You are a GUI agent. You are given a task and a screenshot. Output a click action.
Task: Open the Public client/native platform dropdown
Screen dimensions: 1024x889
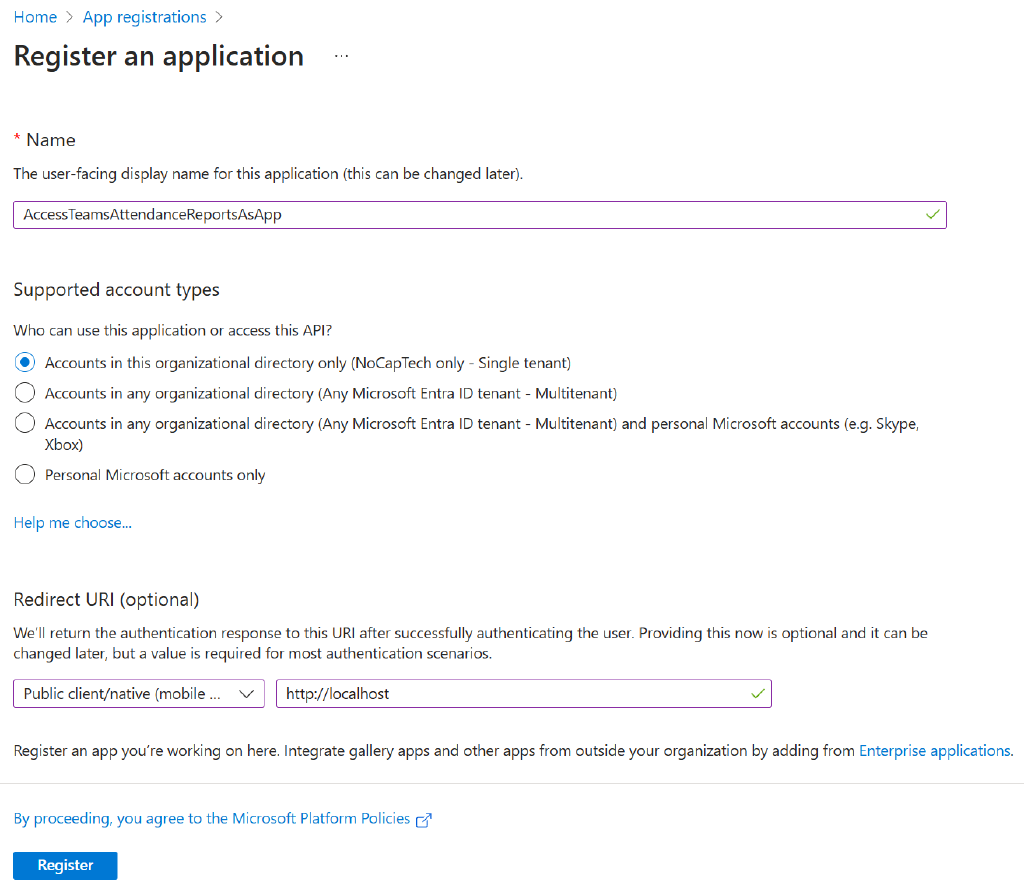click(138, 693)
